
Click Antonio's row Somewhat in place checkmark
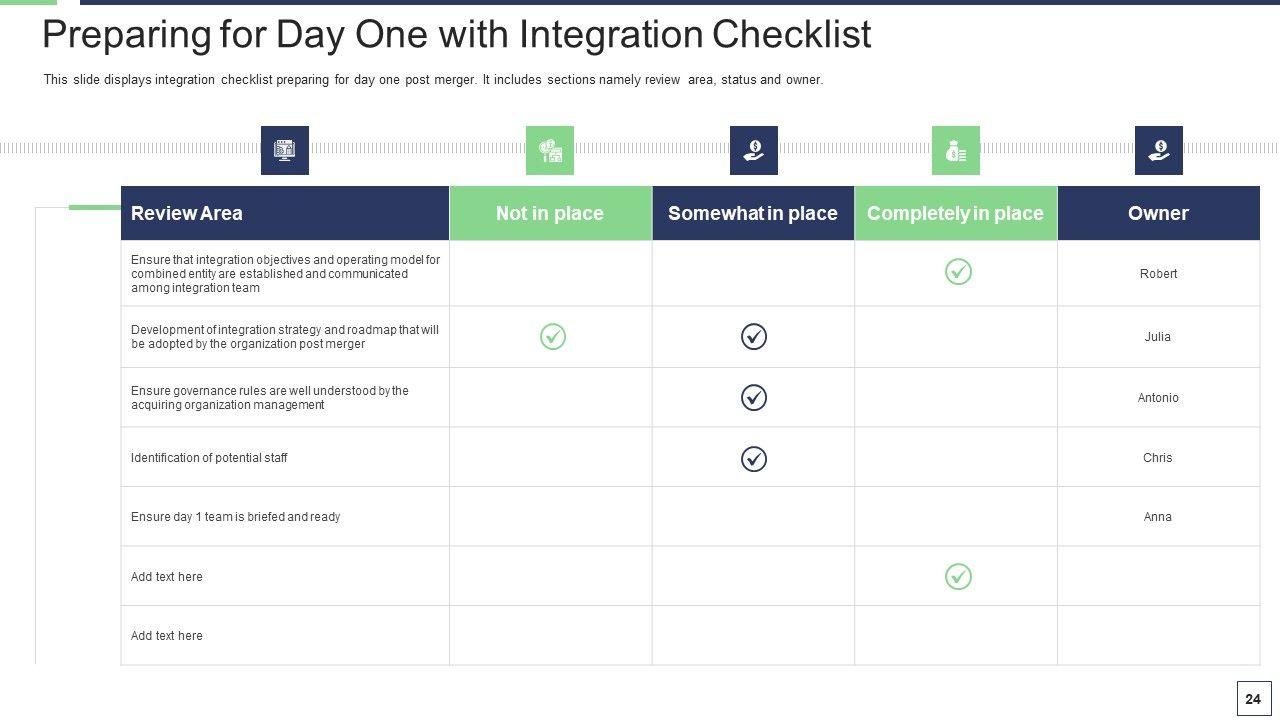click(x=754, y=398)
